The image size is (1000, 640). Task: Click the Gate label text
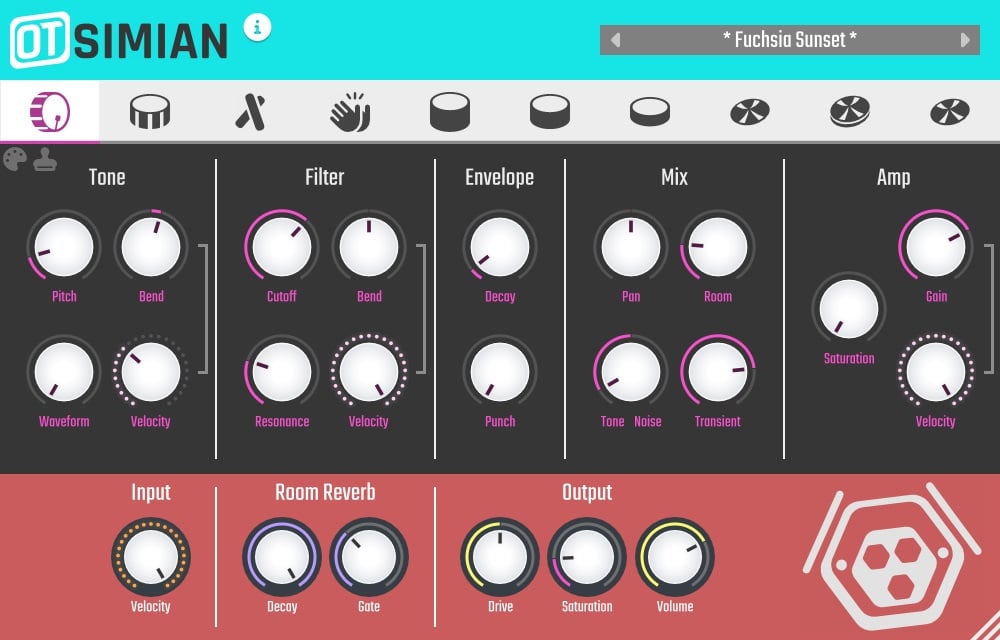(x=369, y=607)
